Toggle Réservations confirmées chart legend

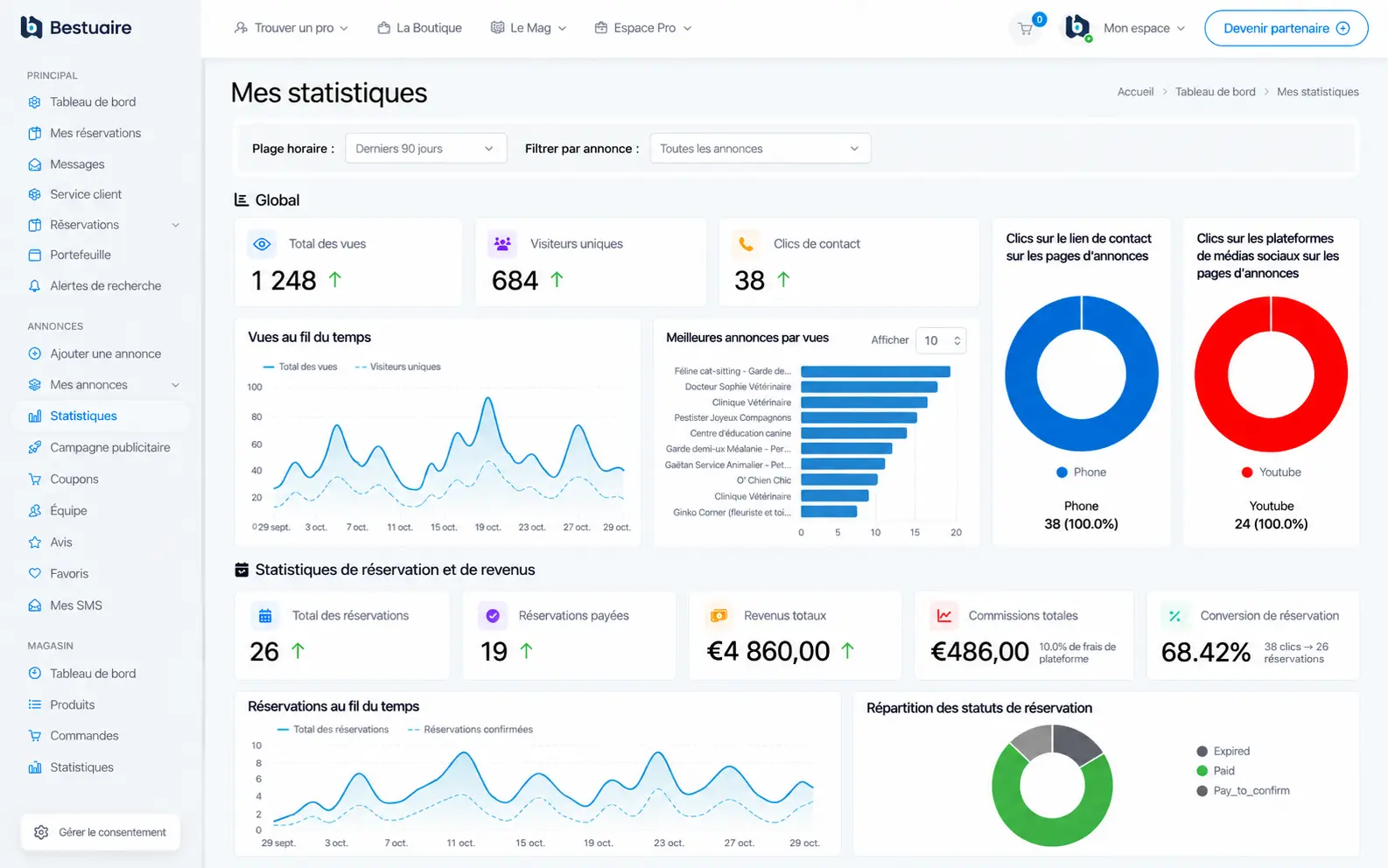click(470, 729)
